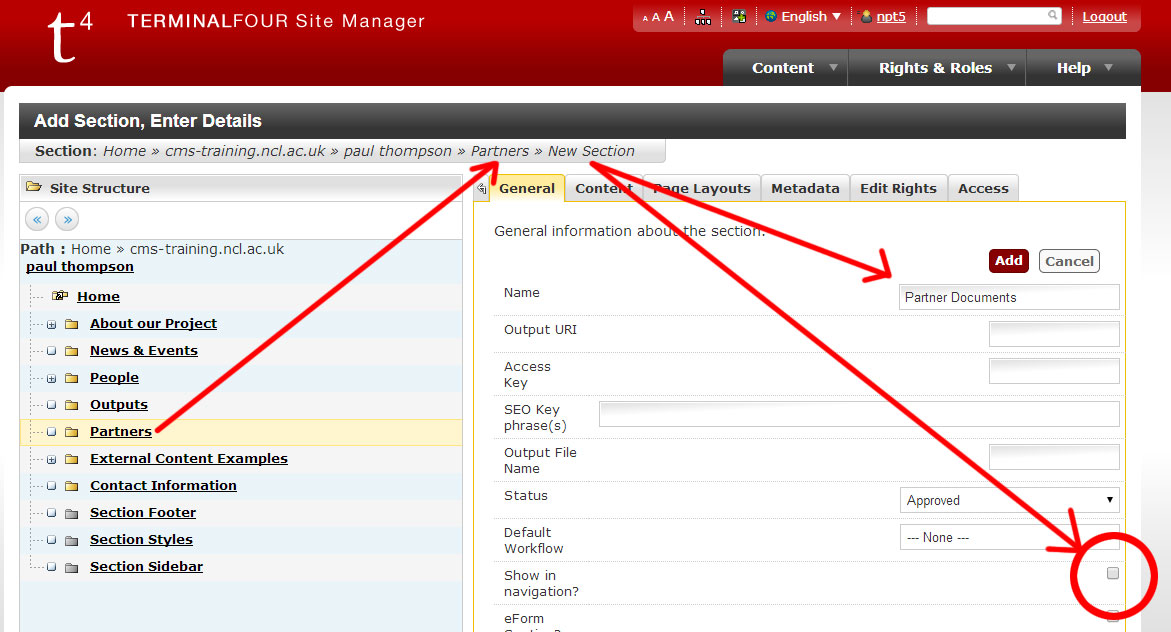Open the Rights & Roles menu
Screen dimensions: 1171x632
coord(935,68)
